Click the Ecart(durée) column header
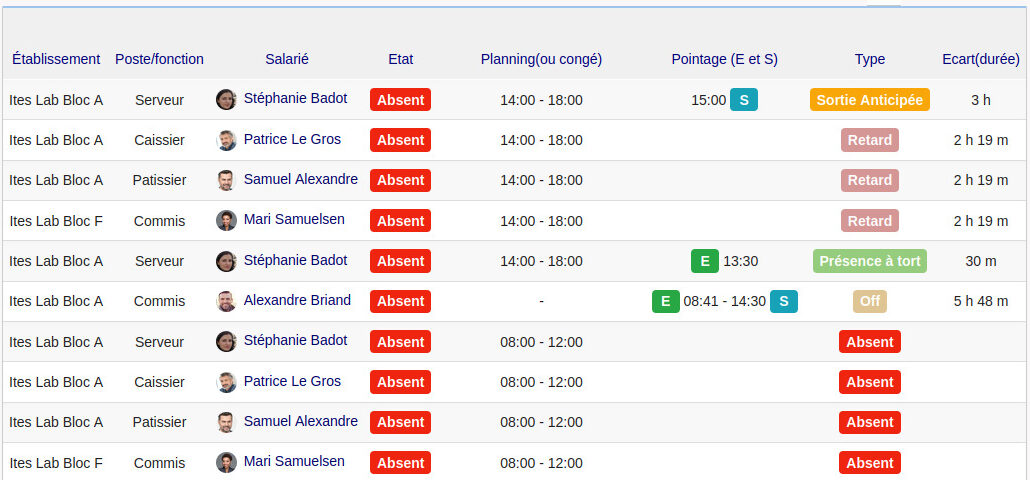The image size is (1030, 480). pos(981,59)
